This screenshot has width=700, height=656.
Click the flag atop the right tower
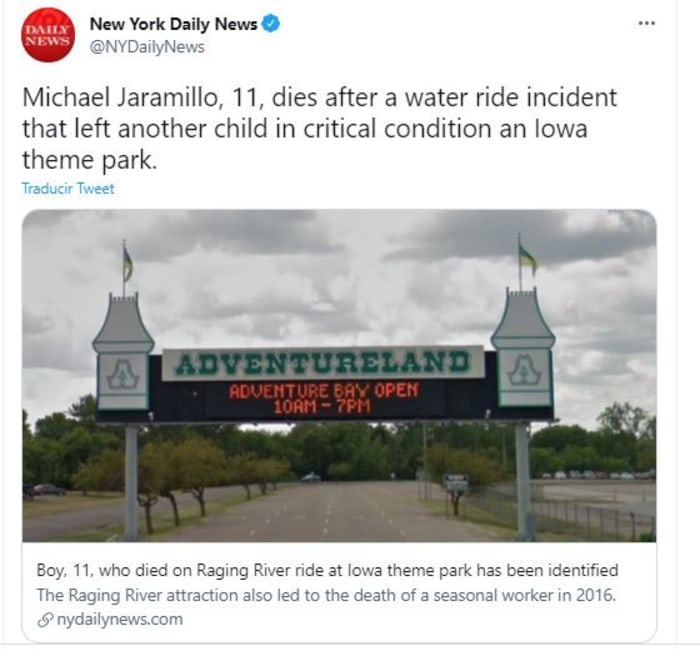[528, 259]
